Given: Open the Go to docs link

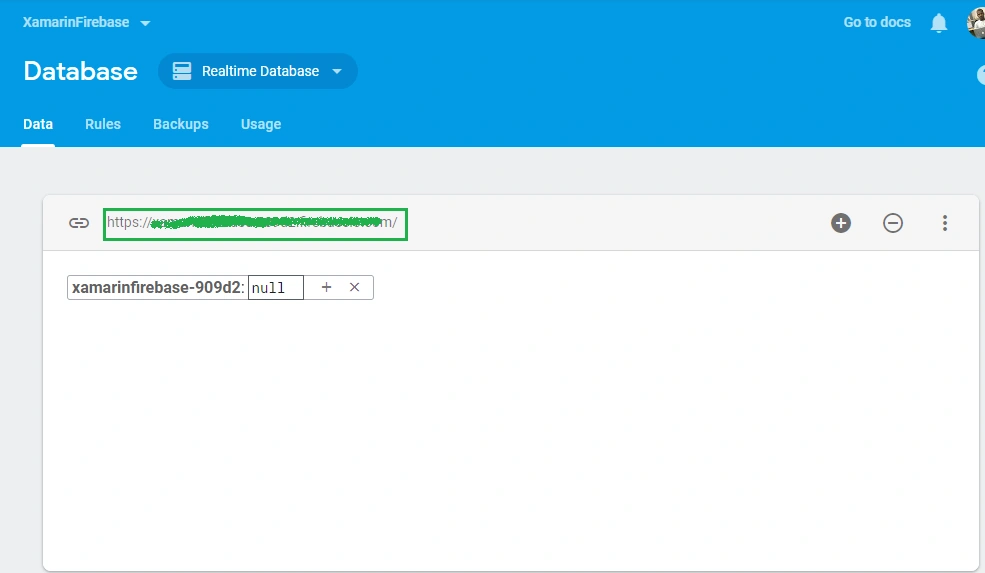Looking at the screenshot, I should point(876,23).
